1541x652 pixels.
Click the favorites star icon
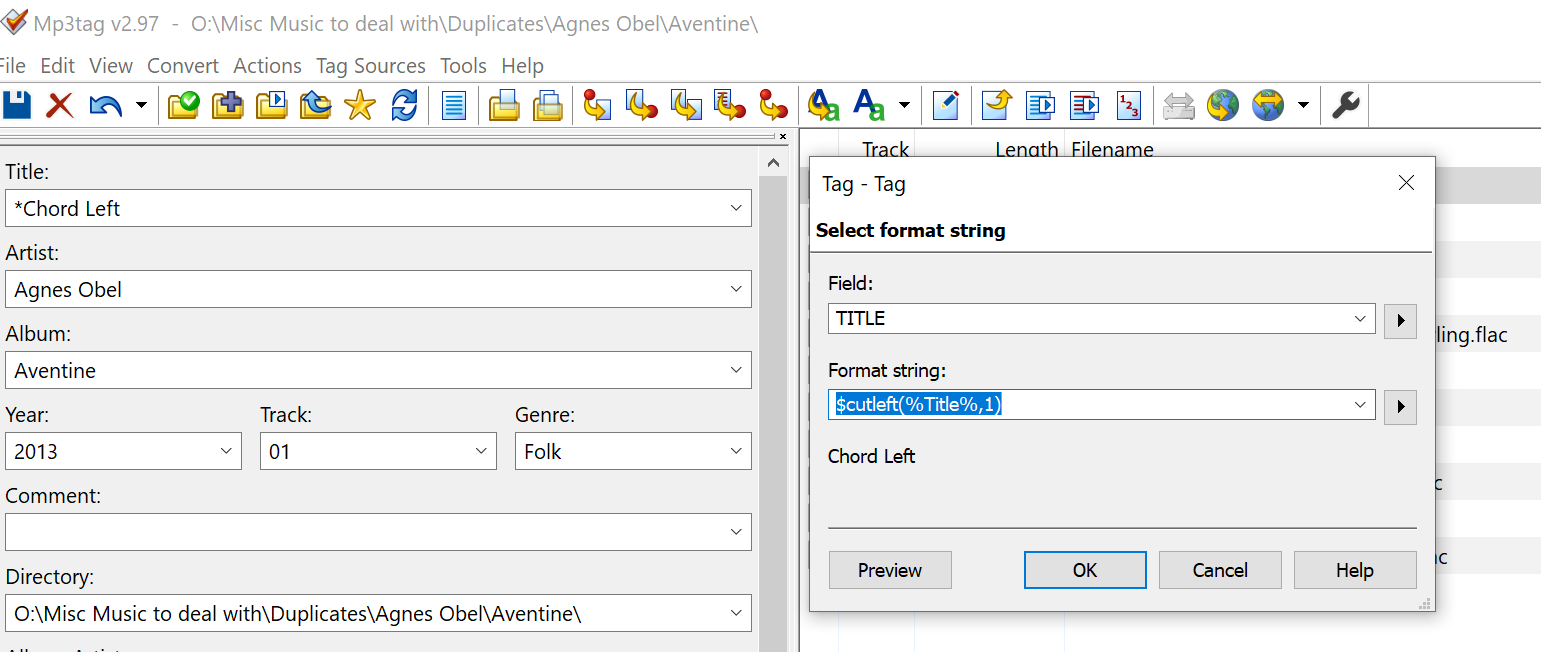coord(359,105)
